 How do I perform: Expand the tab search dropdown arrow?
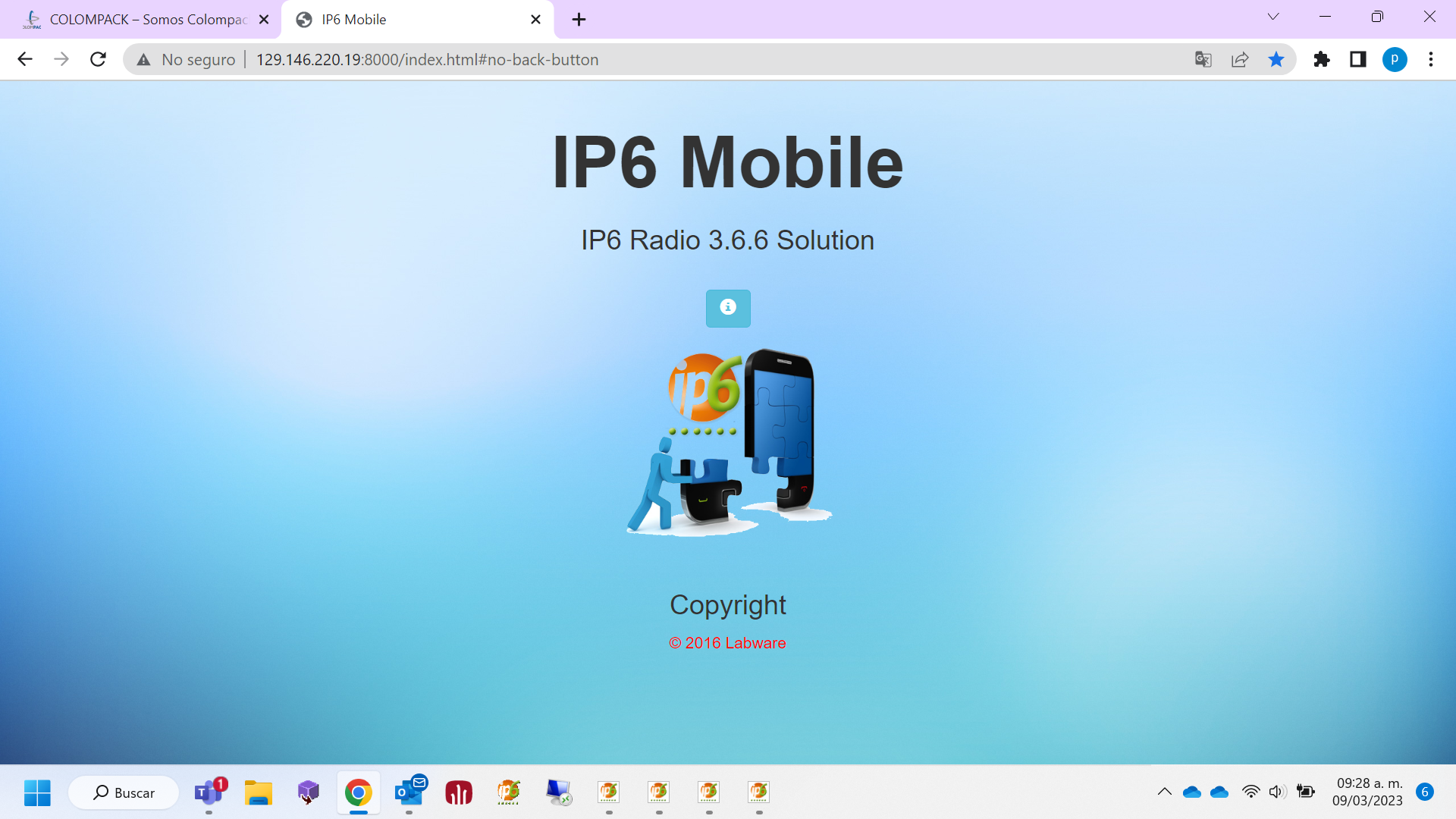1273,17
